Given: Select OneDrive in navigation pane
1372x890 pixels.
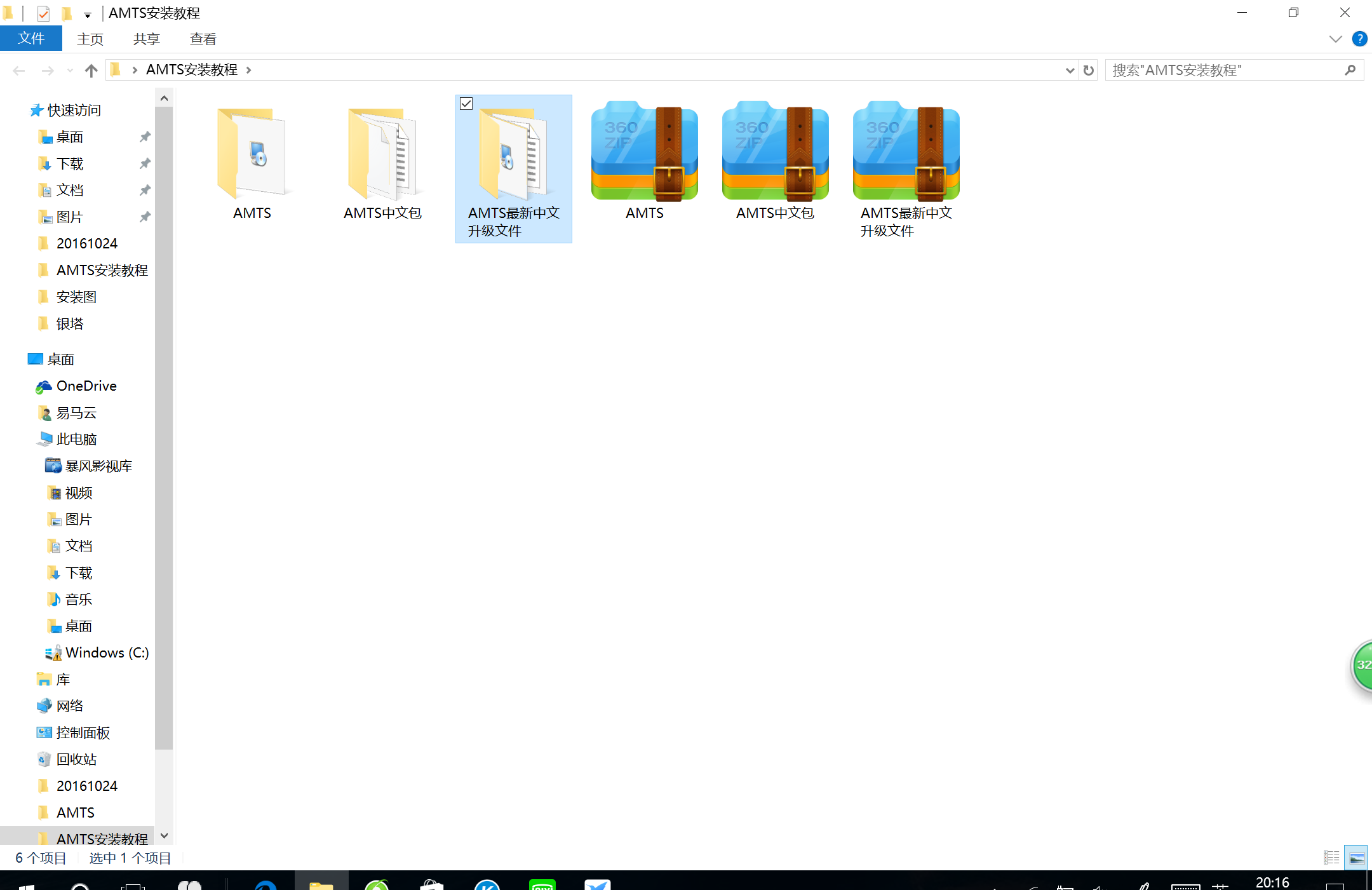Looking at the screenshot, I should [x=77, y=386].
